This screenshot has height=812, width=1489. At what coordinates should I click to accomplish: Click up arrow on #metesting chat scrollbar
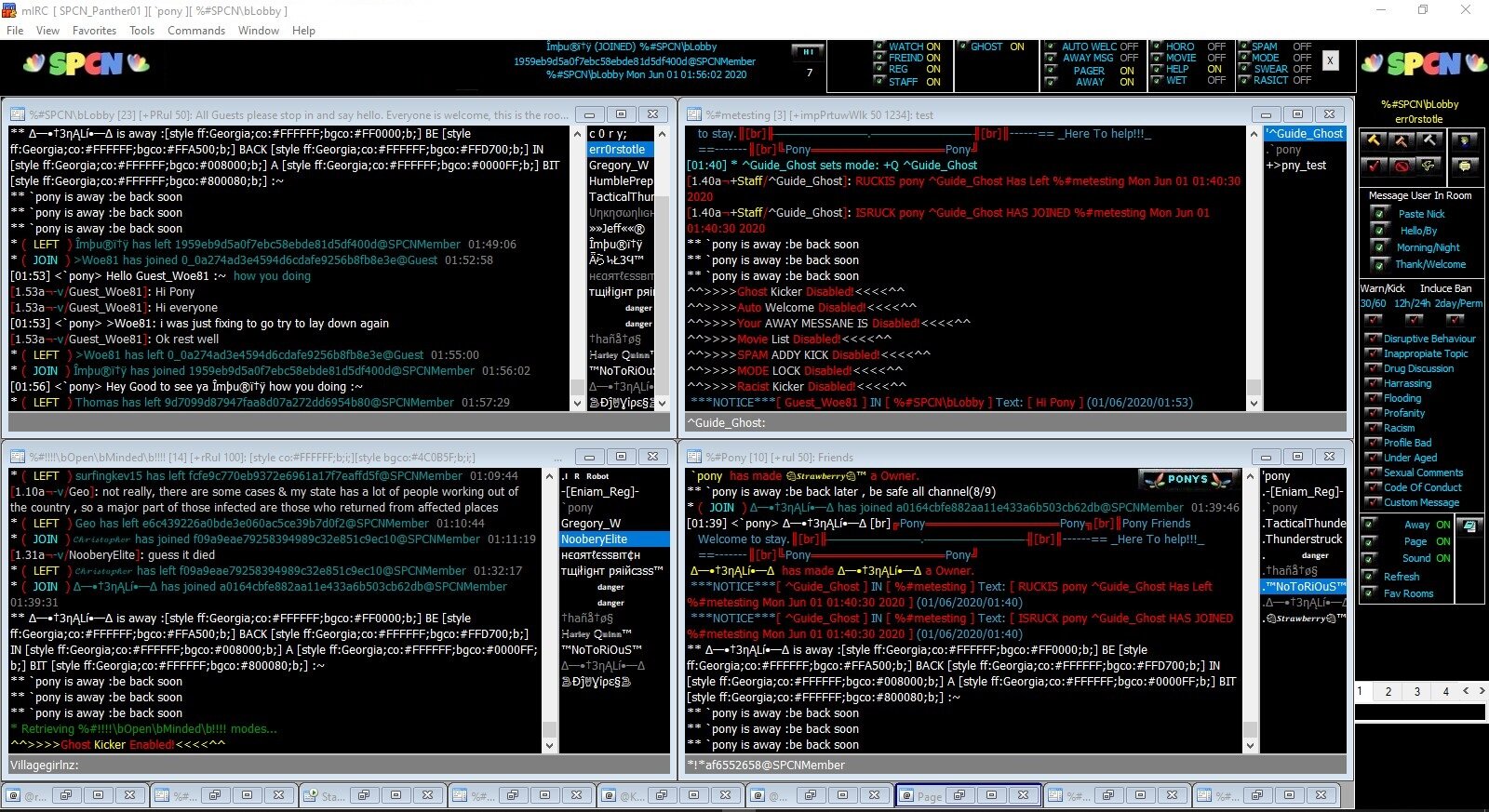tap(1254, 134)
